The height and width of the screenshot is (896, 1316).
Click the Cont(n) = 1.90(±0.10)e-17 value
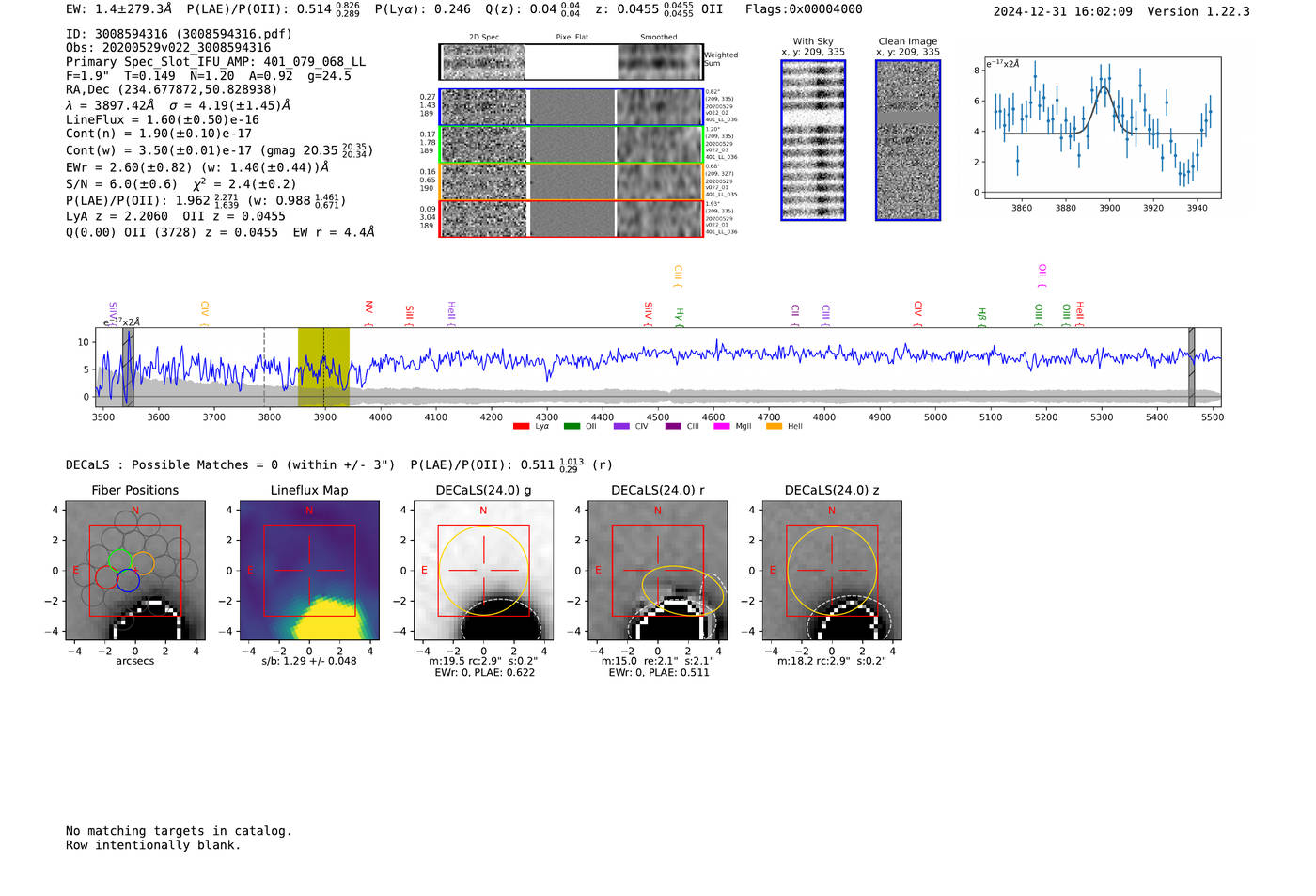[x=158, y=134]
